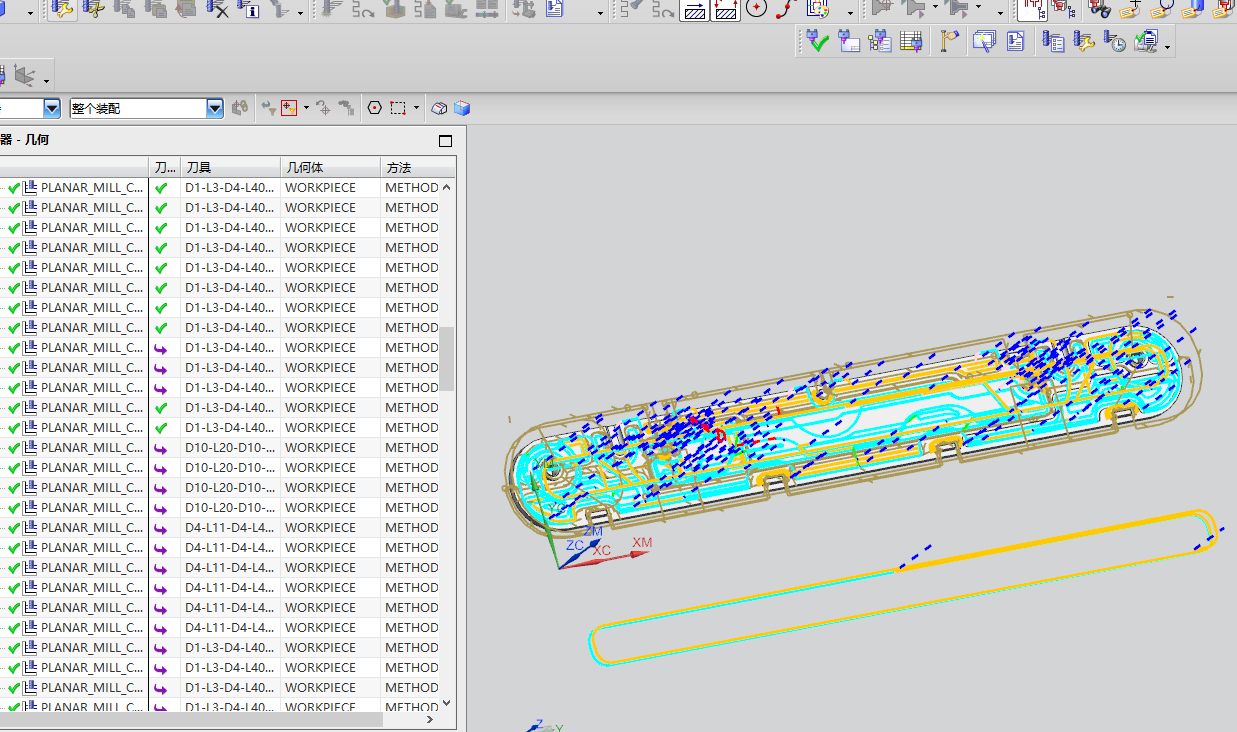Open dropdown arrow beside rectangle selection icon
The image size is (1237, 732).
click(416, 108)
